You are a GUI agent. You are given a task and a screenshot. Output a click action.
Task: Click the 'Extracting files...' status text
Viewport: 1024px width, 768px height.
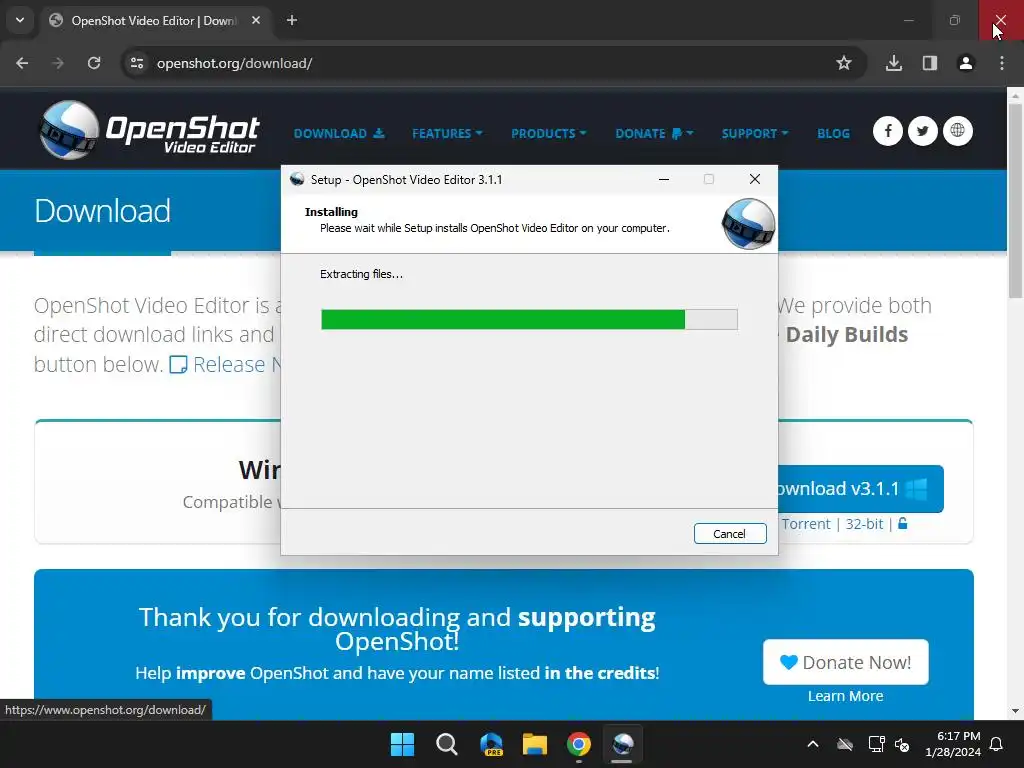click(361, 274)
